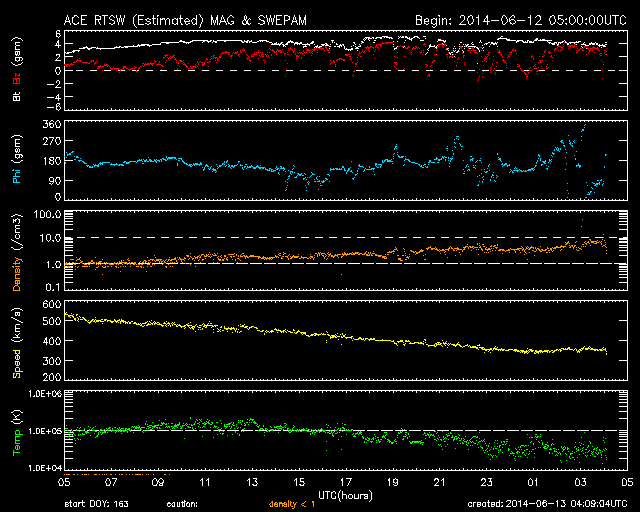
Task: Select the 360 tick on the Phi axis
Action: [x=52, y=124]
